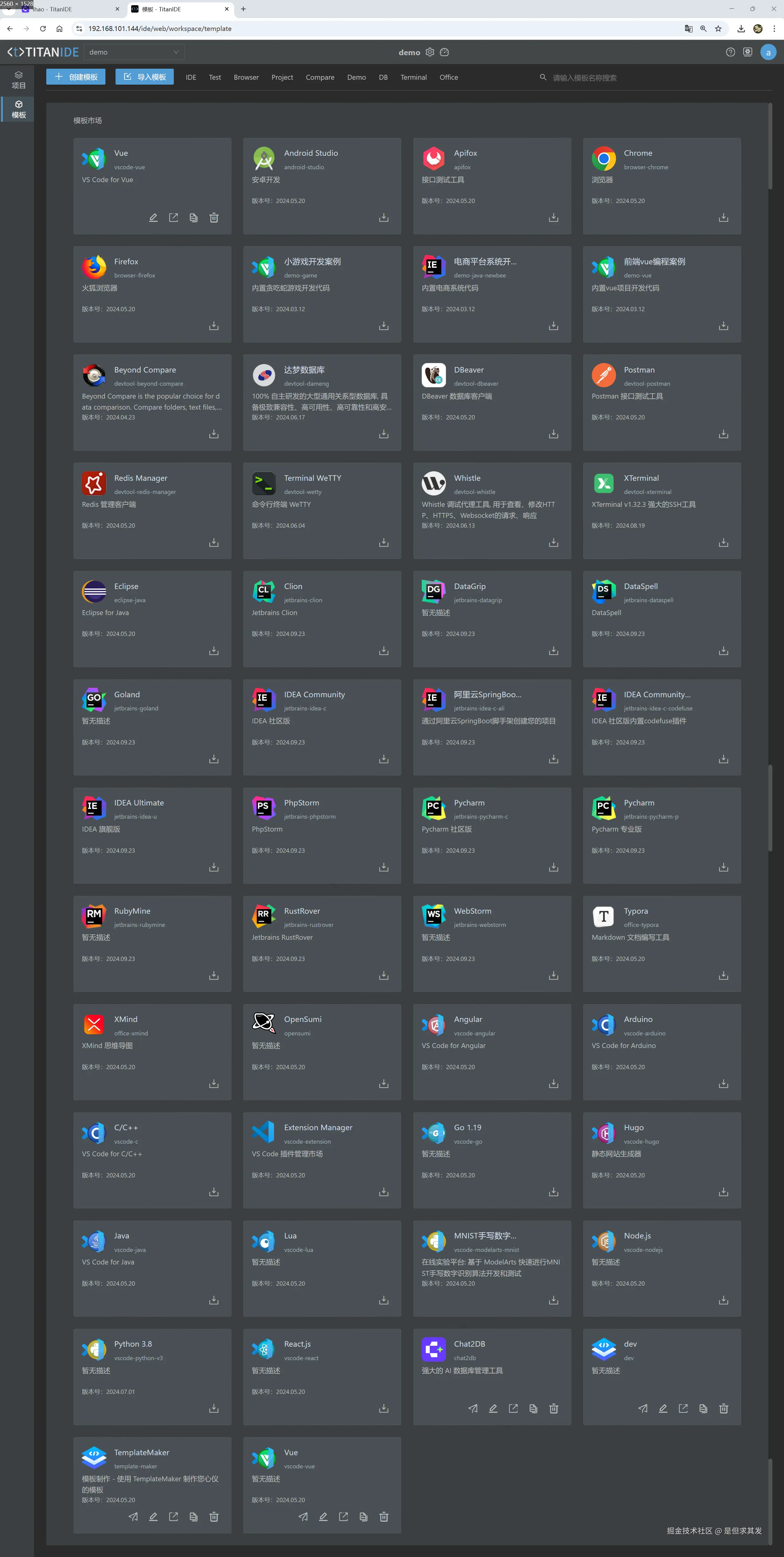Click the 创建模板 button
The width and height of the screenshot is (784, 1557).
76,77
